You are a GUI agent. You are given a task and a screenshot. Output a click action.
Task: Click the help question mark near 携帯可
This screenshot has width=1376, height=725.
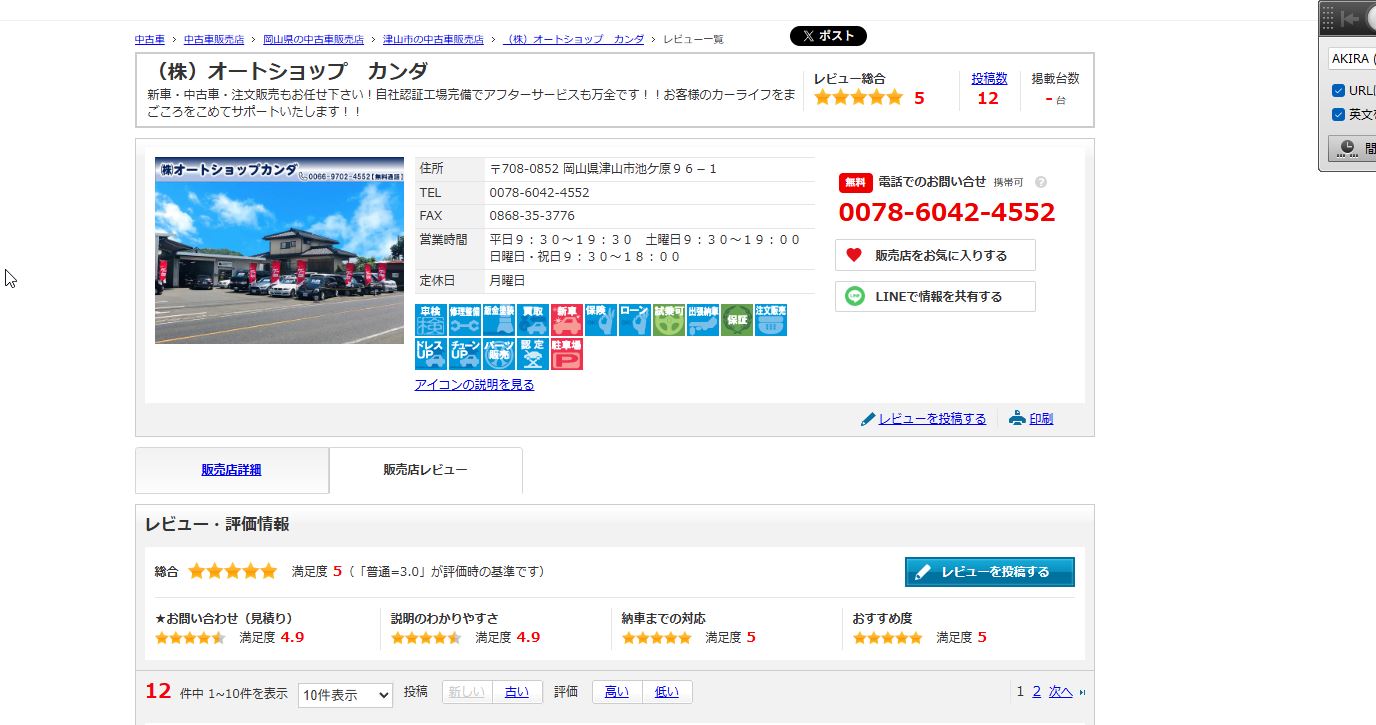[1041, 183]
